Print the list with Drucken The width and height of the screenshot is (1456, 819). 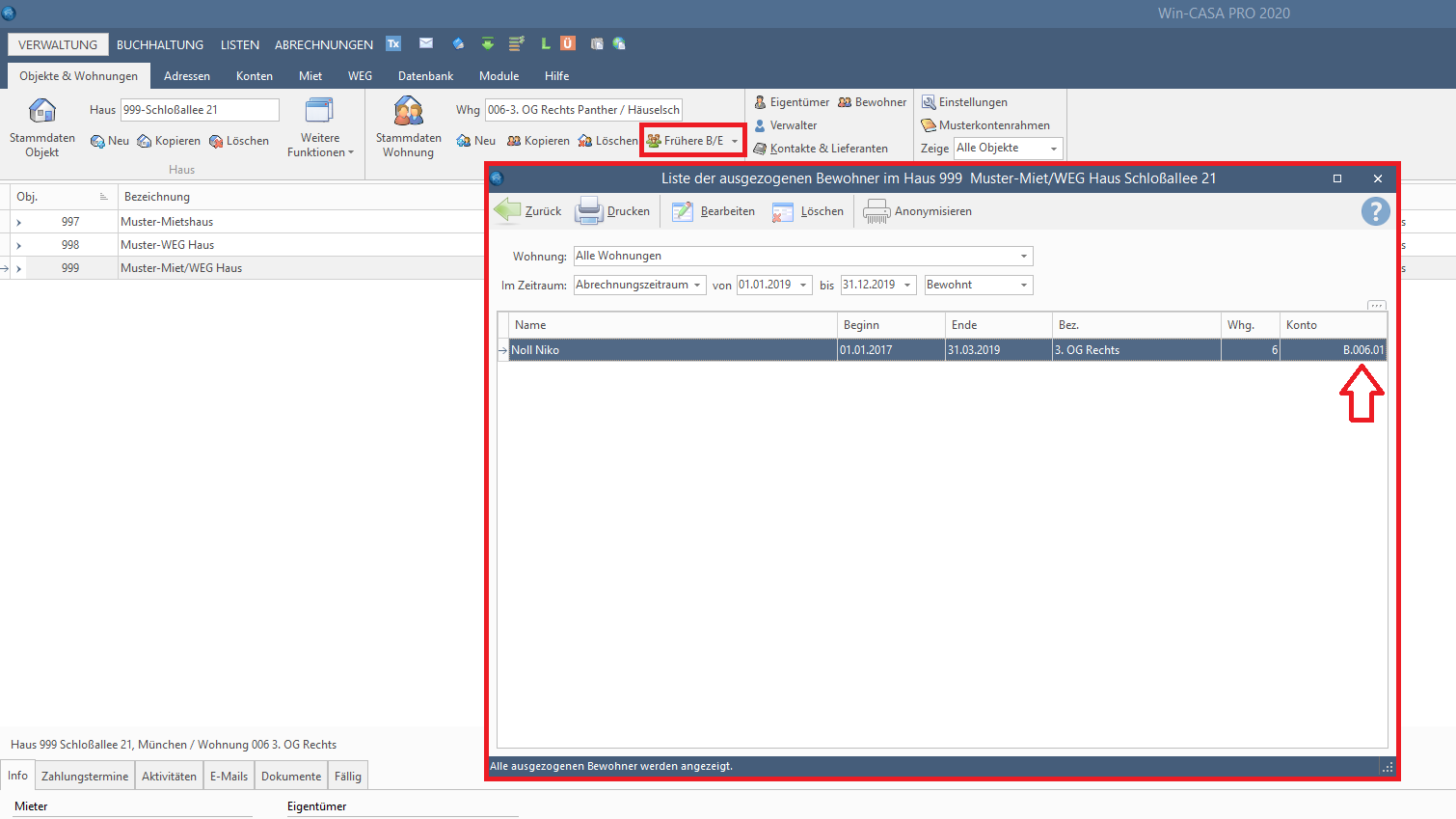click(x=613, y=211)
